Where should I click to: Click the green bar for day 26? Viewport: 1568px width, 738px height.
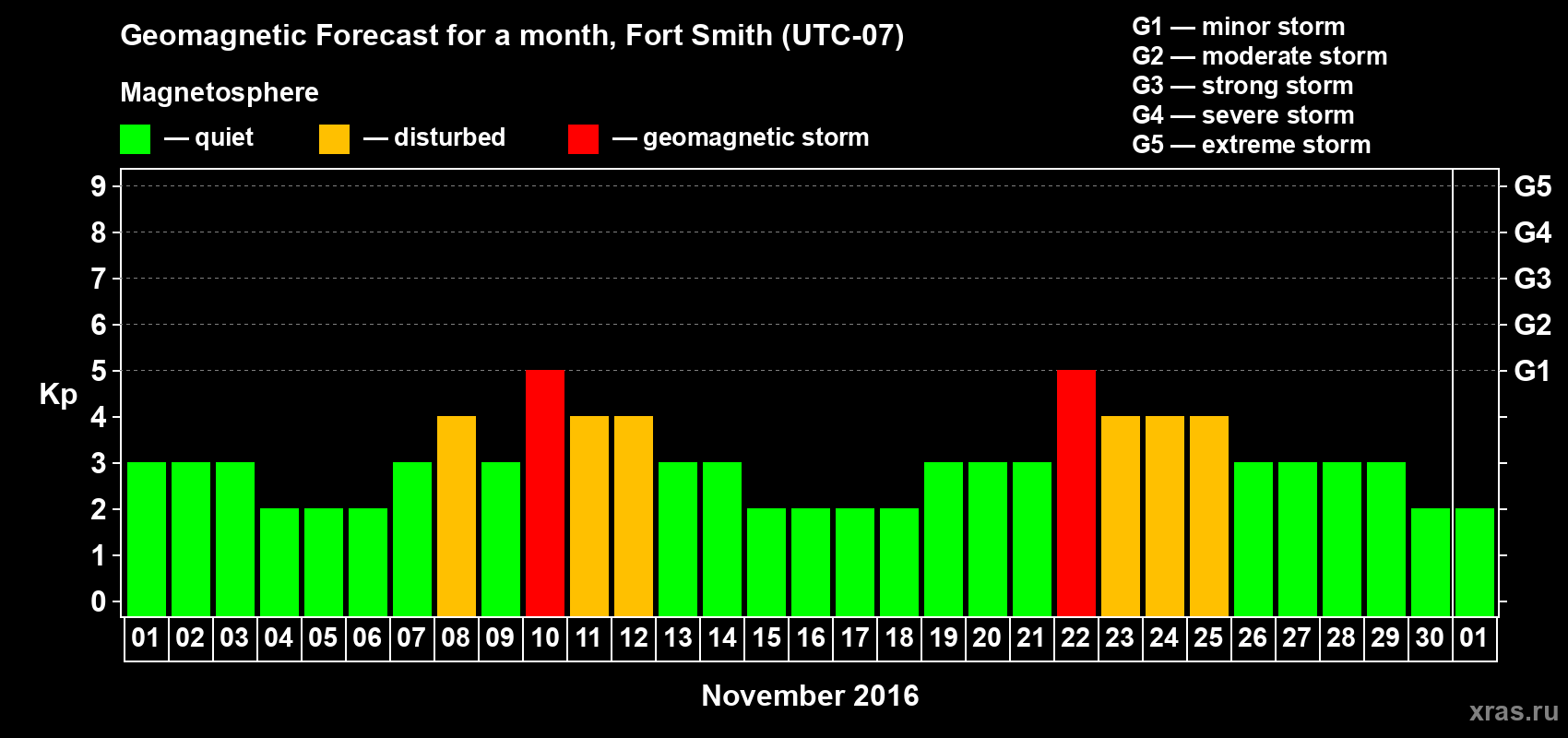[1253, 539]
